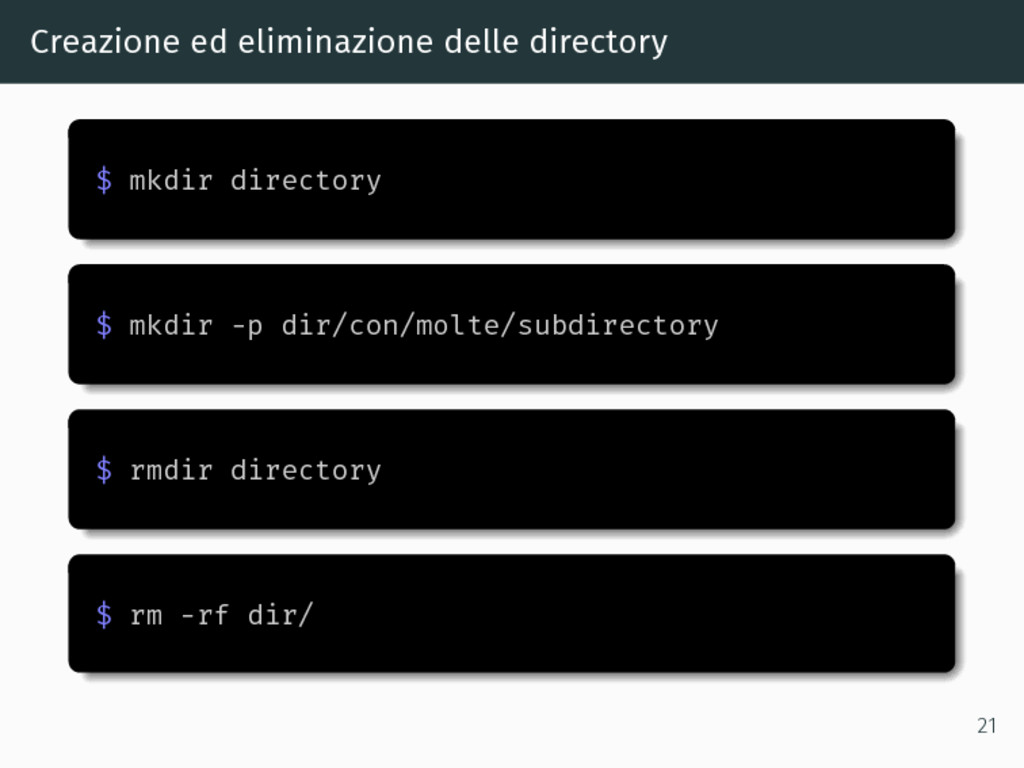Click the path 'dir/con/molte/subdirectory'
The image size is (1024, 768).
point(500,326)
